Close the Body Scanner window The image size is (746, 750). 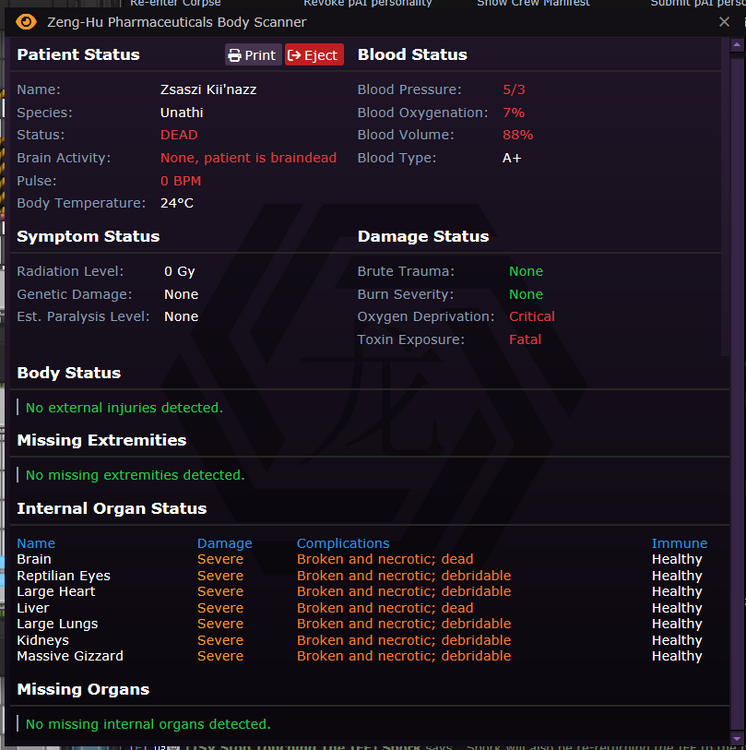[725, 22]
